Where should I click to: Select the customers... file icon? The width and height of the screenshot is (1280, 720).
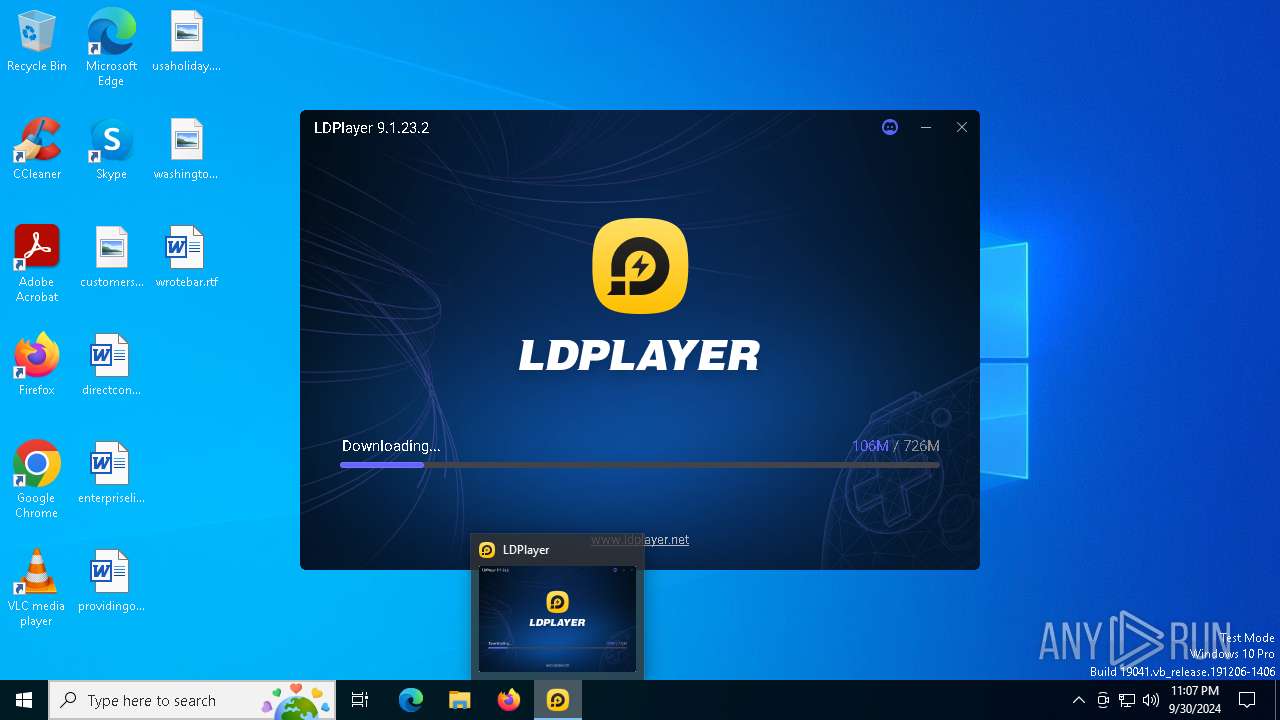point(112,258)
